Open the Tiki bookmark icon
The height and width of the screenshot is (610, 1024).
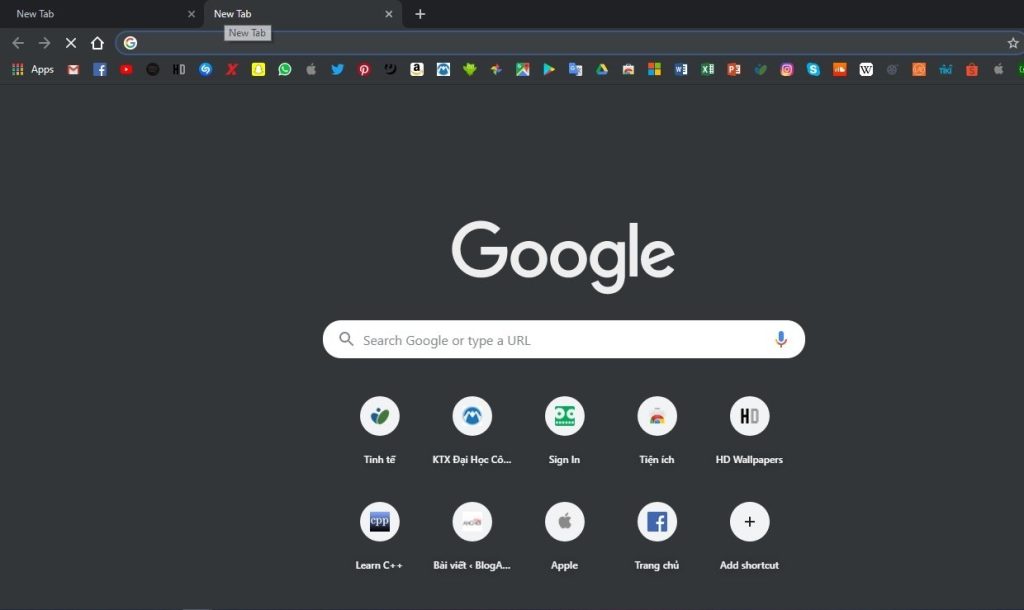[x=946, y=69]
